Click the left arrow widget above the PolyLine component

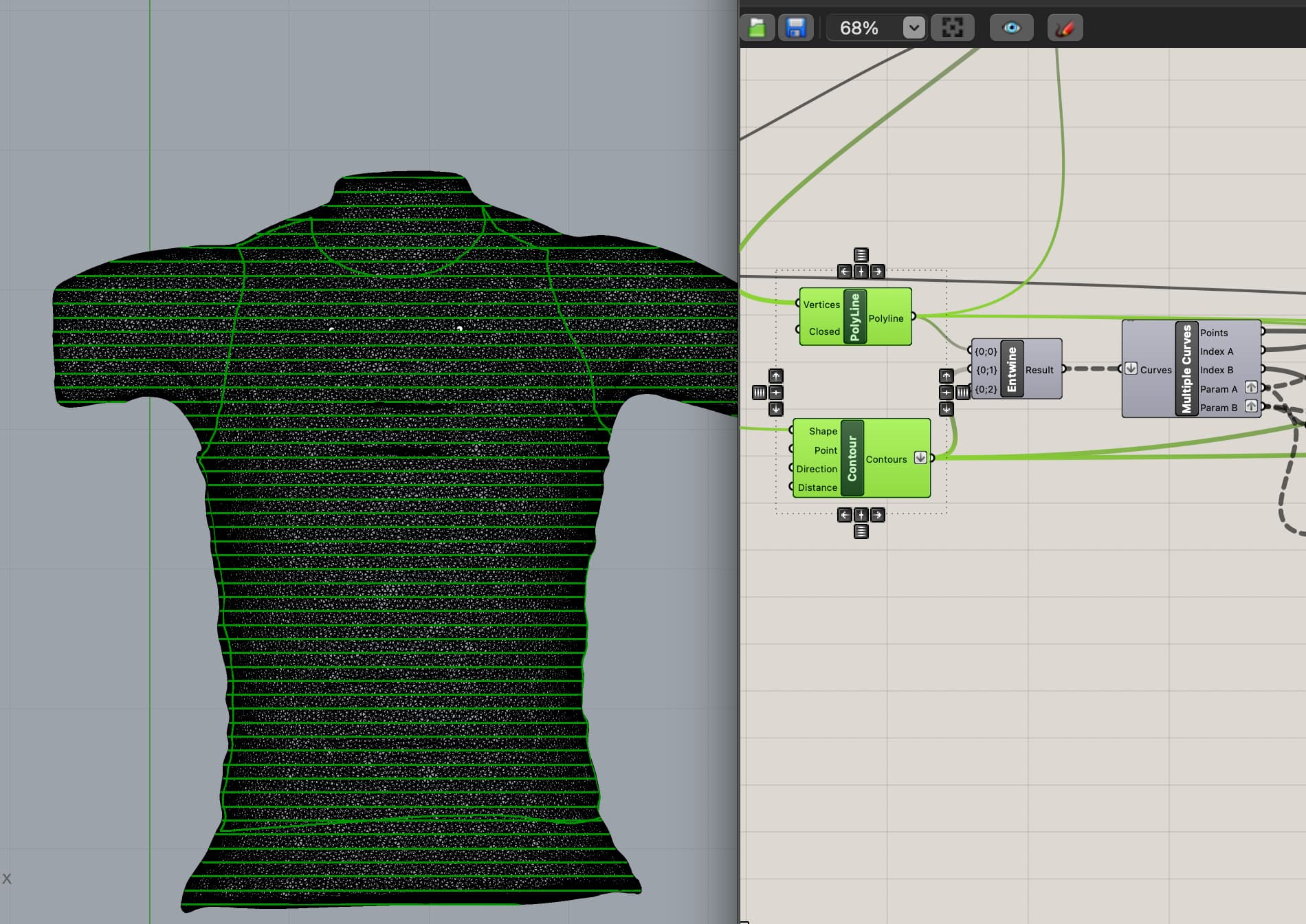pos(845,272)
